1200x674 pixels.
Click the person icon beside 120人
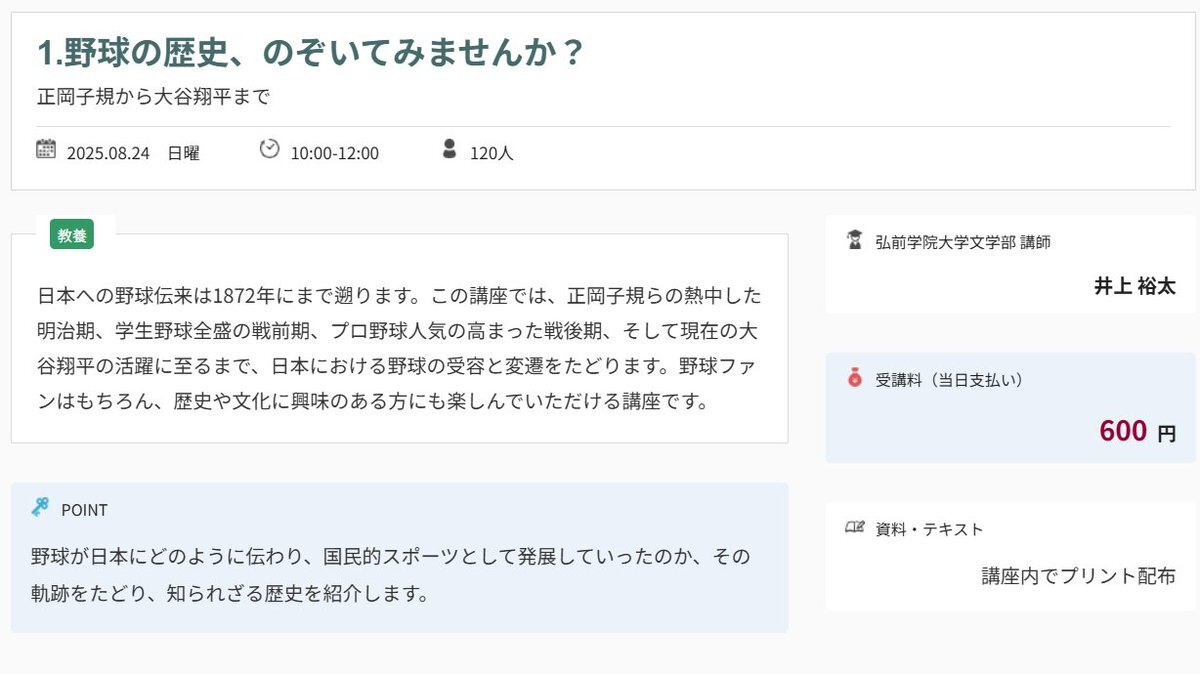(x=449, y=150)
